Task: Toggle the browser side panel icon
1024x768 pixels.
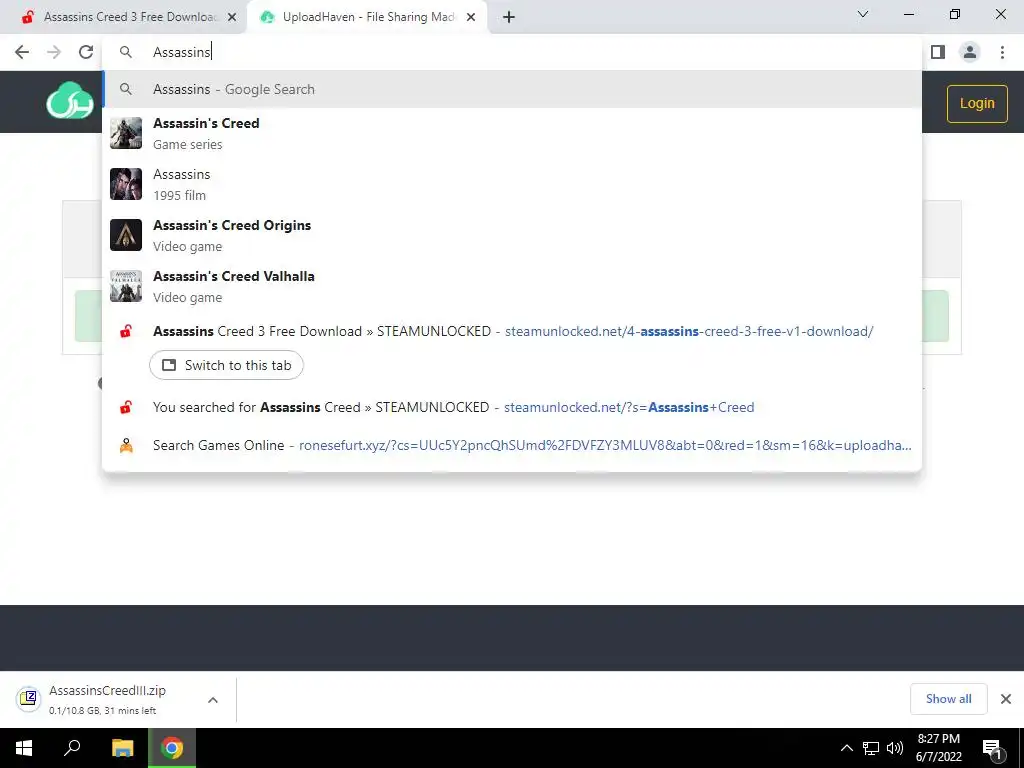Action: (938, 52)
